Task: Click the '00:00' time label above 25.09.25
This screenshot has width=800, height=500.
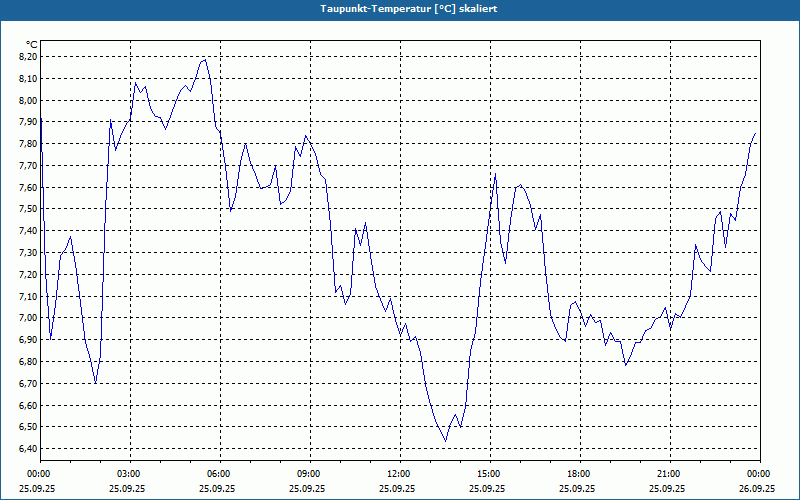Action: (x=37, y=474)
